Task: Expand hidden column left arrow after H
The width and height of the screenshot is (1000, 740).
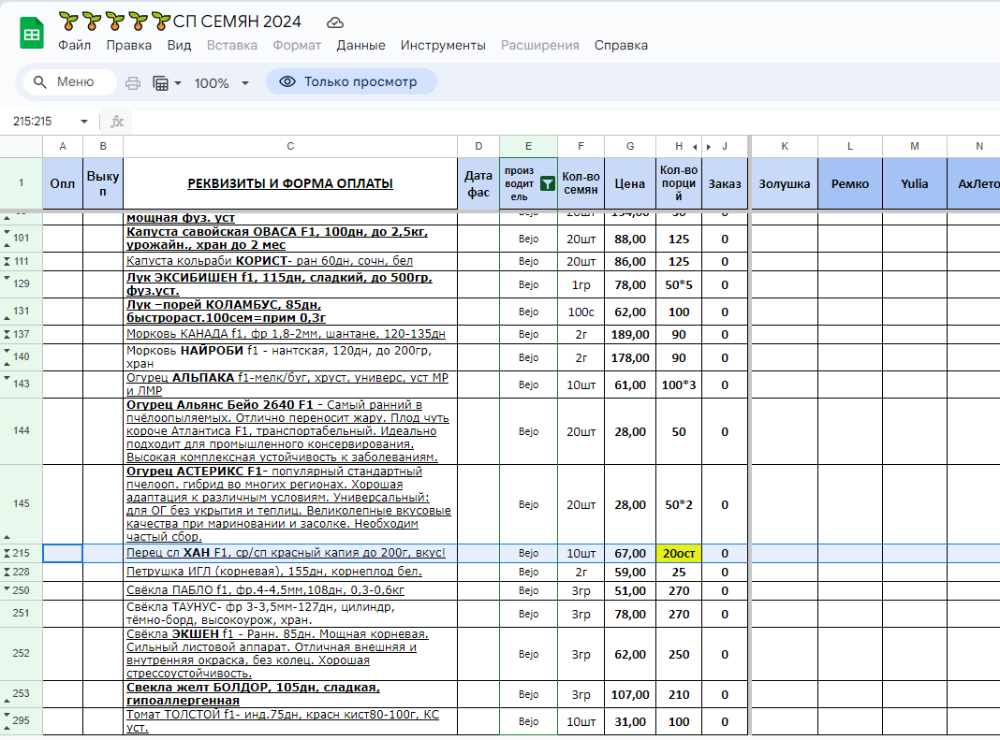Action: click(695, 147)
